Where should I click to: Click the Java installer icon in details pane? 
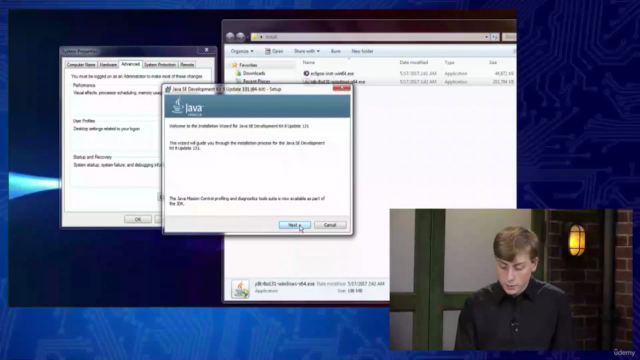point(240,289)
